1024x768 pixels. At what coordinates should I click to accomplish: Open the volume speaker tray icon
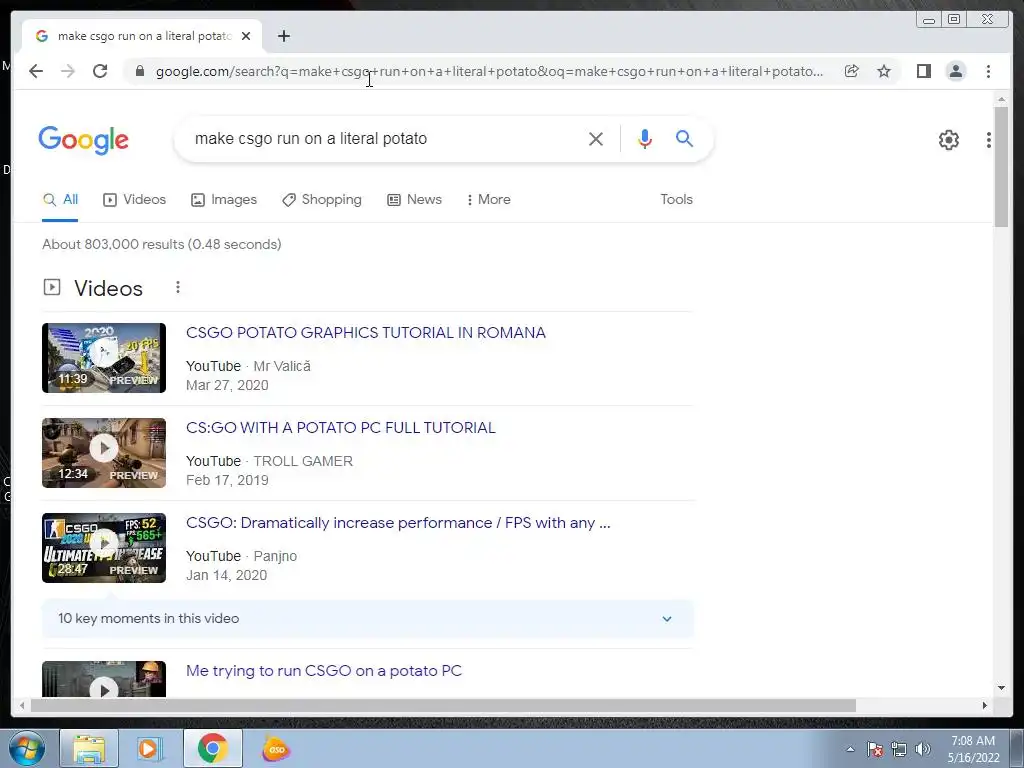pyautogui.click(x=922, y=749)
